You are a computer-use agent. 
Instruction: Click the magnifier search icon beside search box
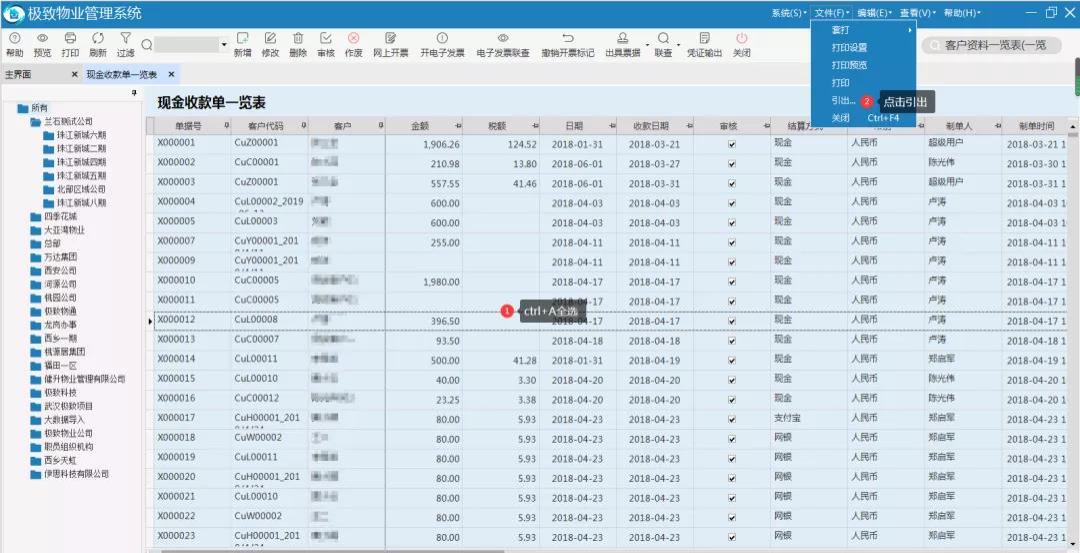tap(147, 45)
